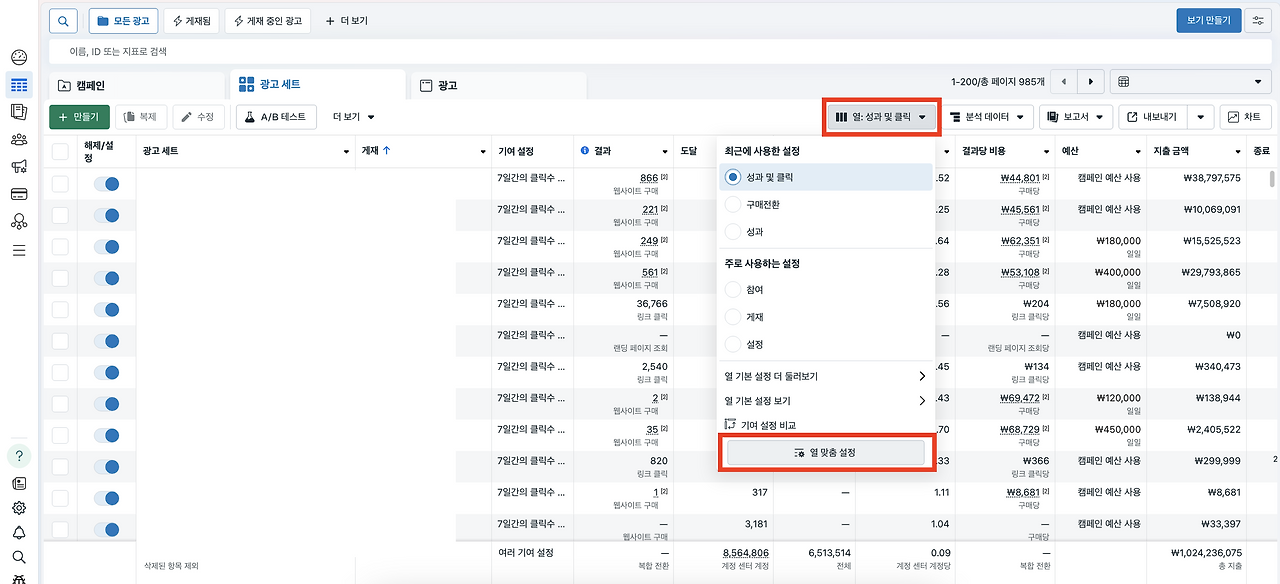
Task: Tick the select-all checkbox in the table header
Action: 60,151
